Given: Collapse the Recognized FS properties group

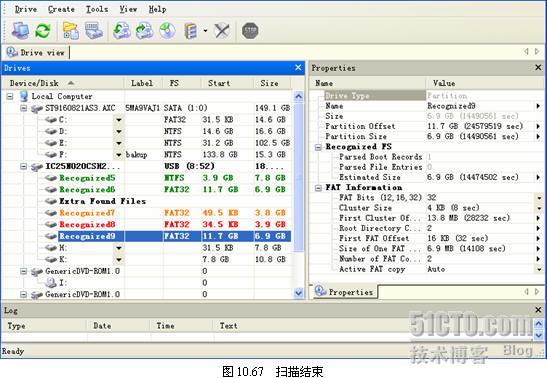Looking at the screenshot, I should click(318, 147).
